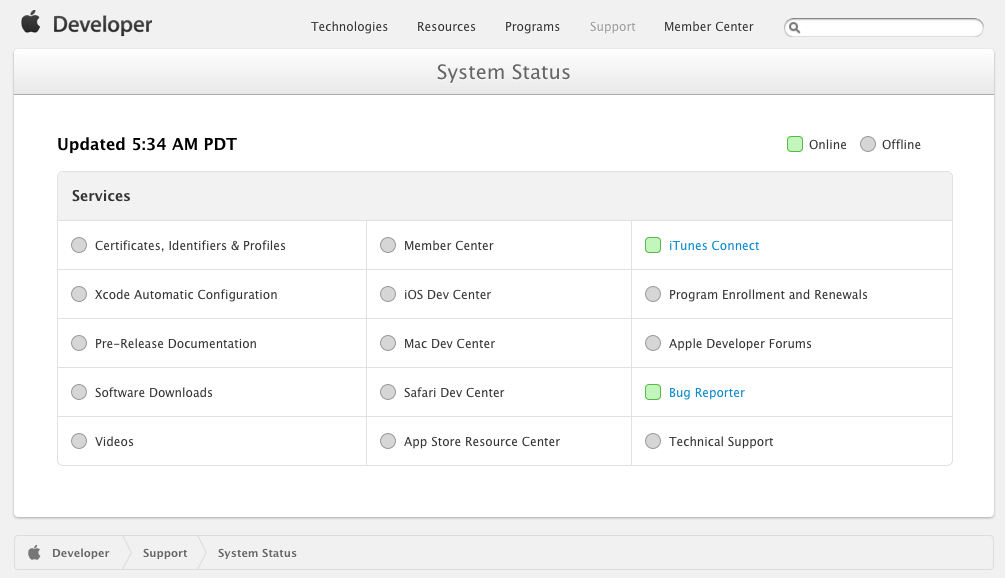
Task: Click the search magnifier icon
Action: (x=795, y=28)
